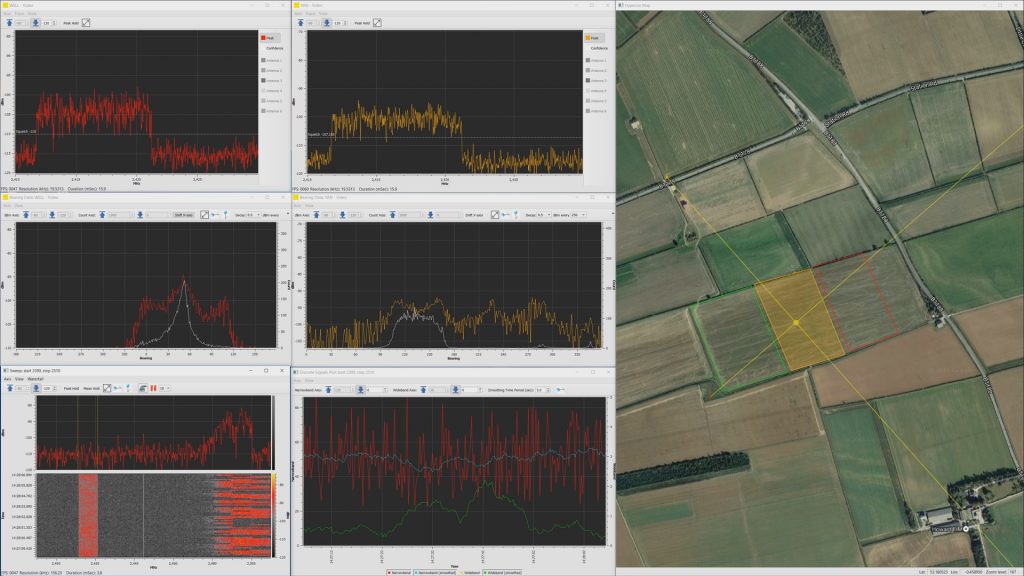
Task: Click the axis maximum up-arrow in top-left window
Action: pyautogui.click(x=10, y=21)
